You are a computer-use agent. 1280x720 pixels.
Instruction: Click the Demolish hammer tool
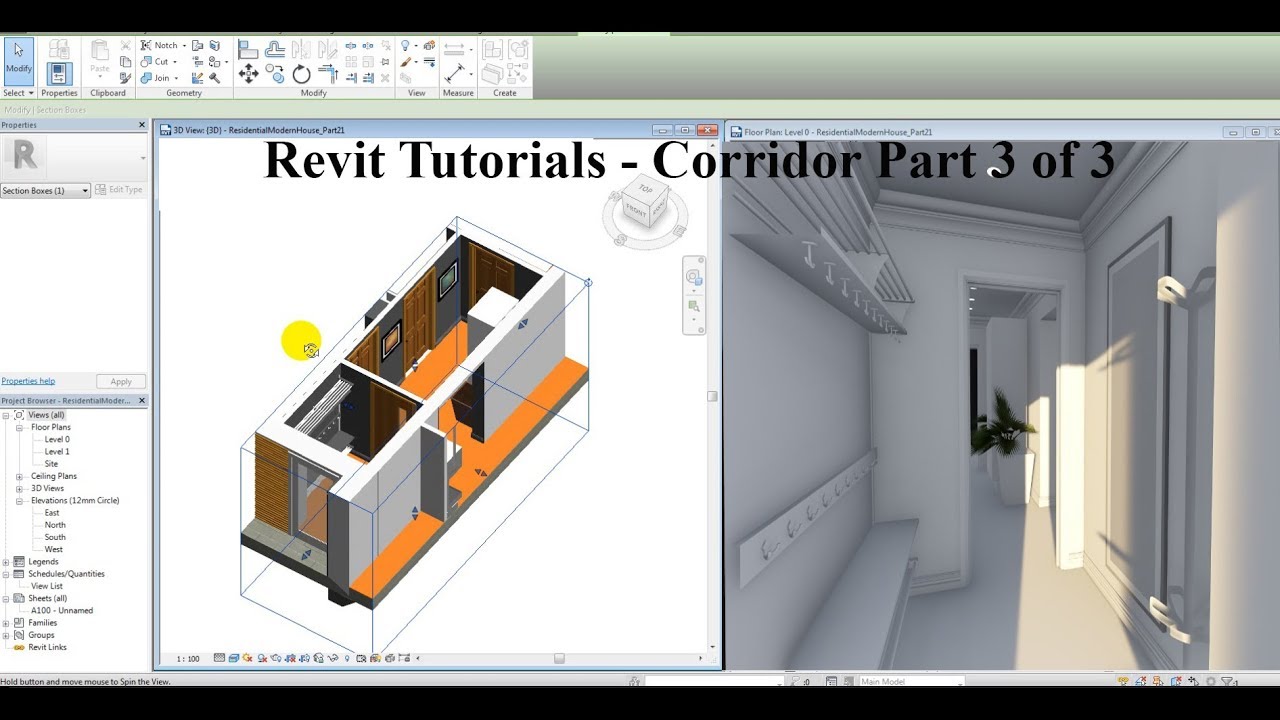pyautogui.click(x=214, y=78)
